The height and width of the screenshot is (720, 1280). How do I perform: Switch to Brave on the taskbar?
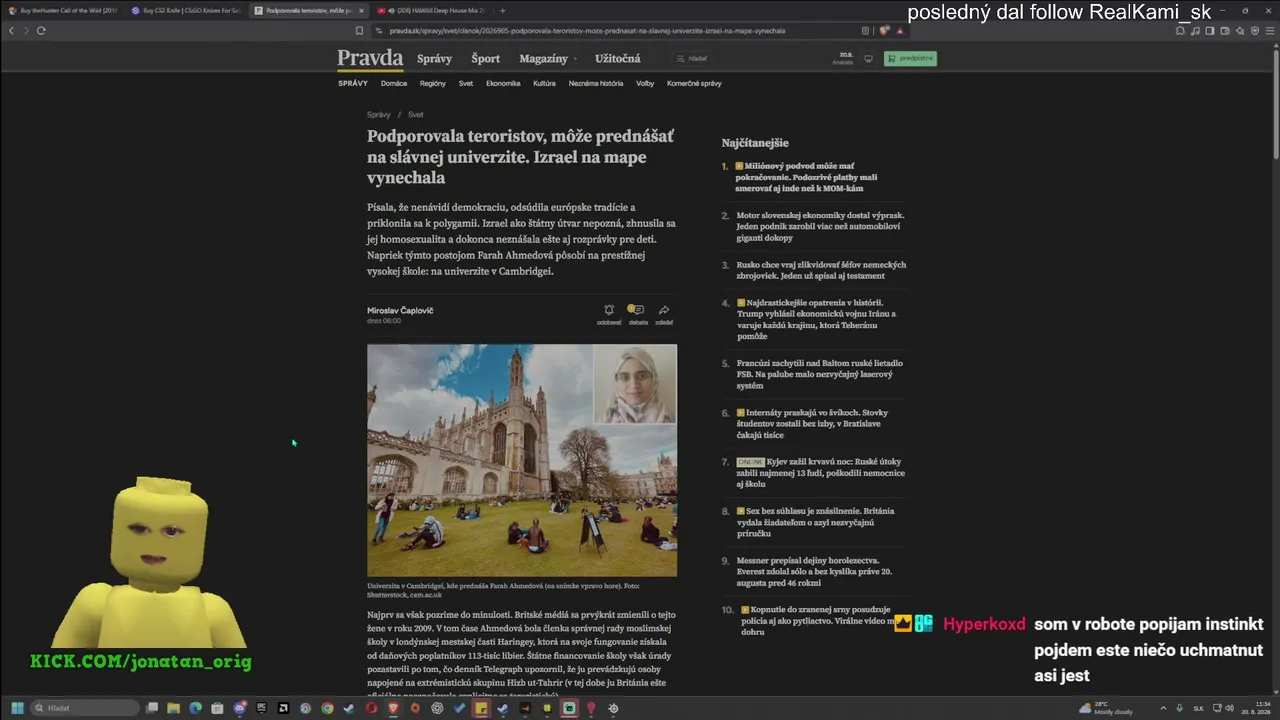[x=393, y=708]
